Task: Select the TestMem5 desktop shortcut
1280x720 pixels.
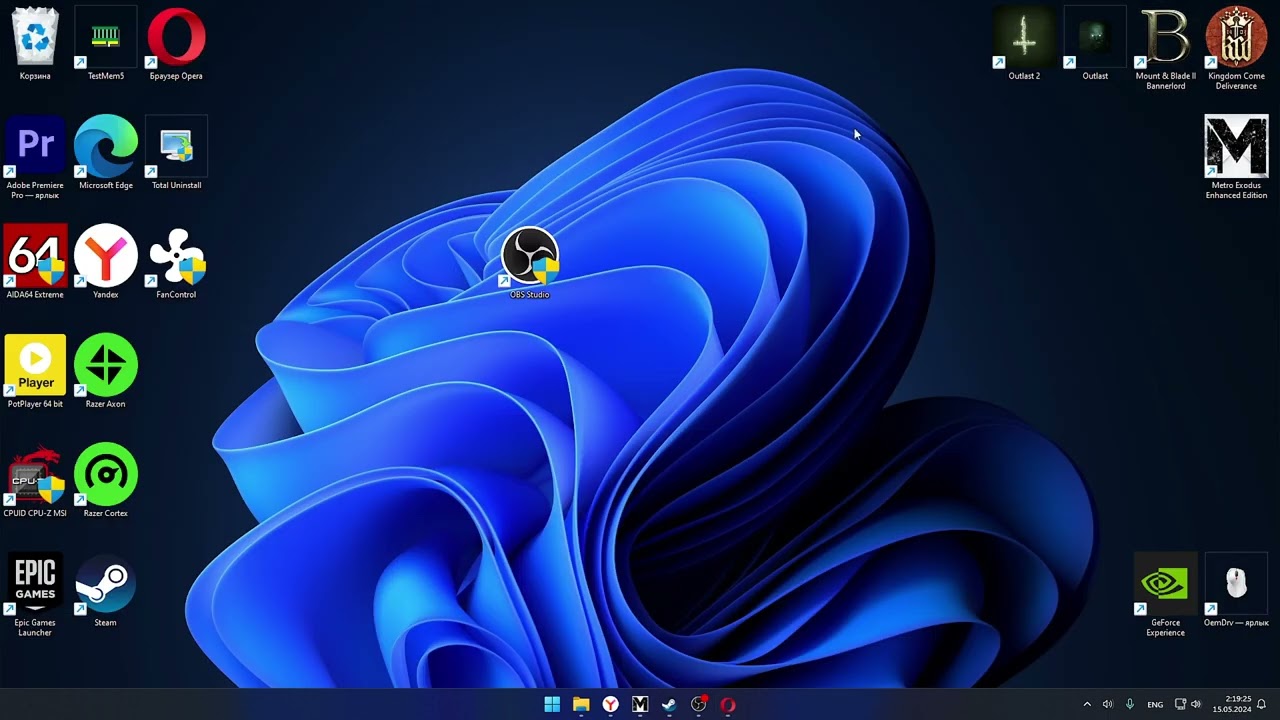Action: pos(105,44)
